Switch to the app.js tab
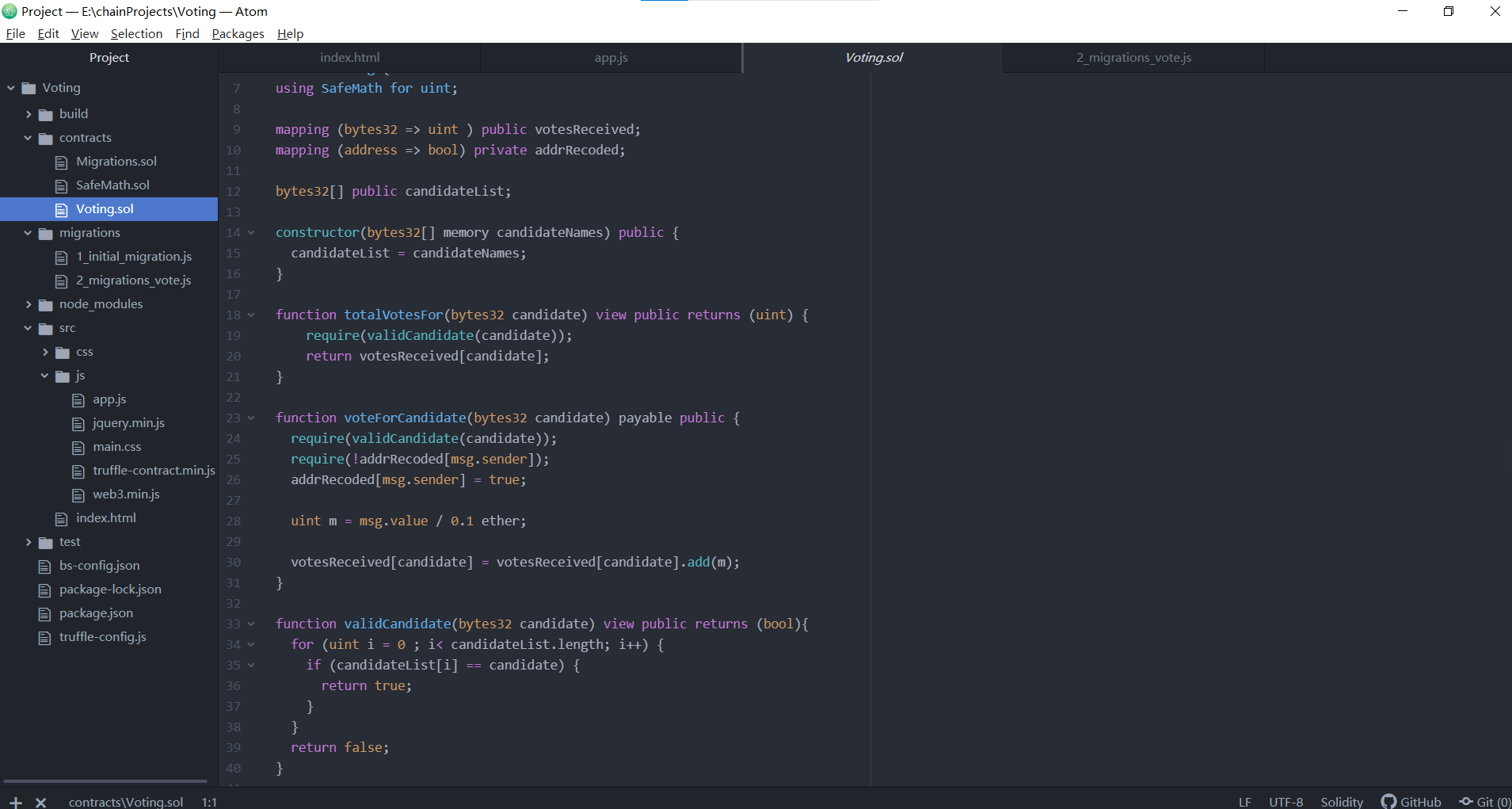 tap(611, 58)
